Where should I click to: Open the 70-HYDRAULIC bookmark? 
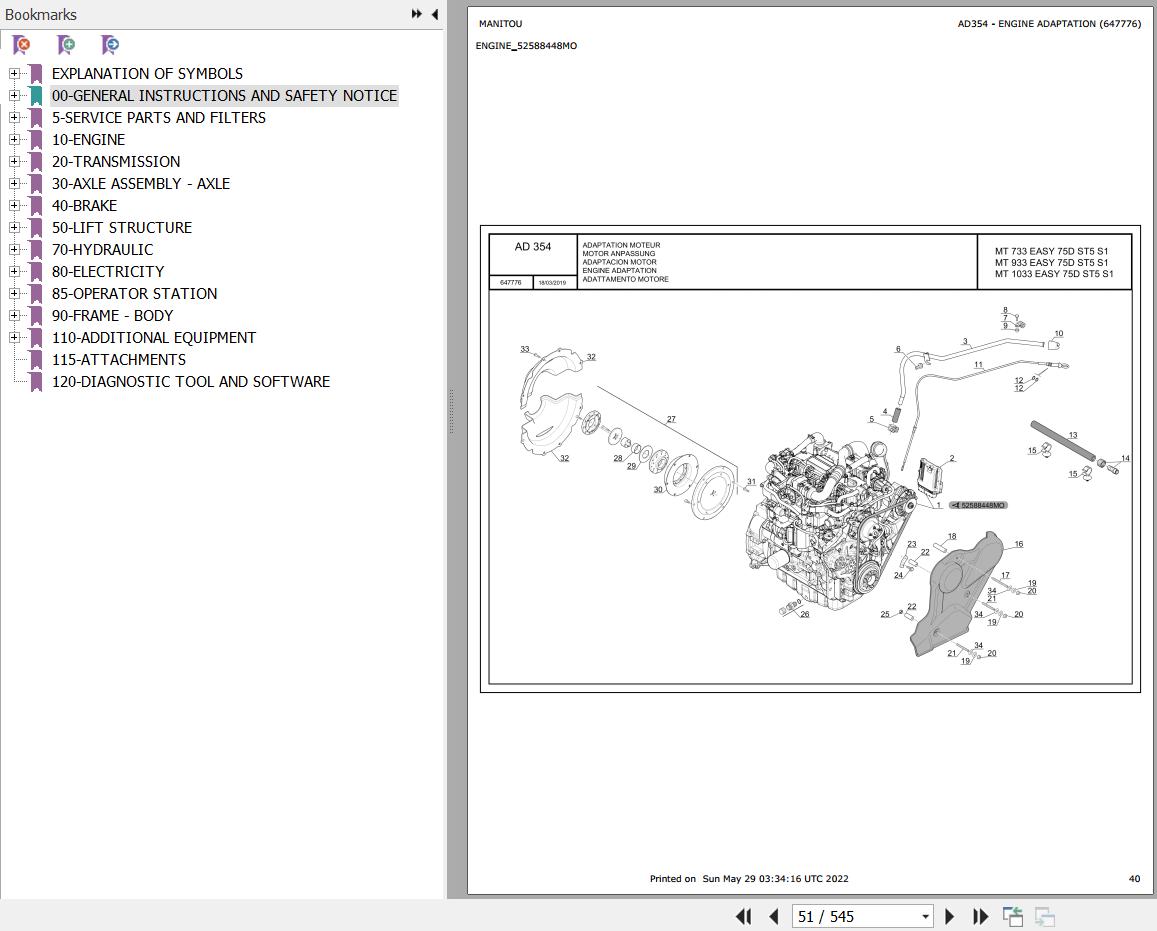pos(103,250)
